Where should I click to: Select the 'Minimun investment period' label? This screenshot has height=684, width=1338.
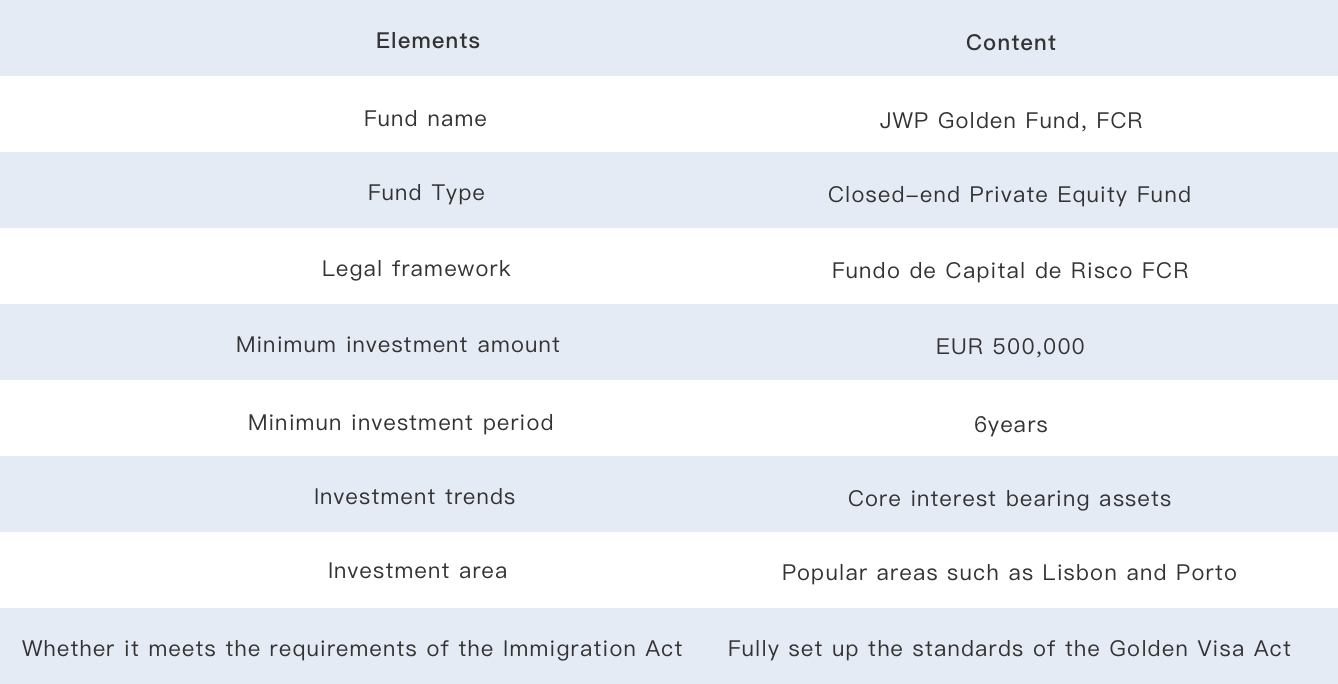(400, 423)
